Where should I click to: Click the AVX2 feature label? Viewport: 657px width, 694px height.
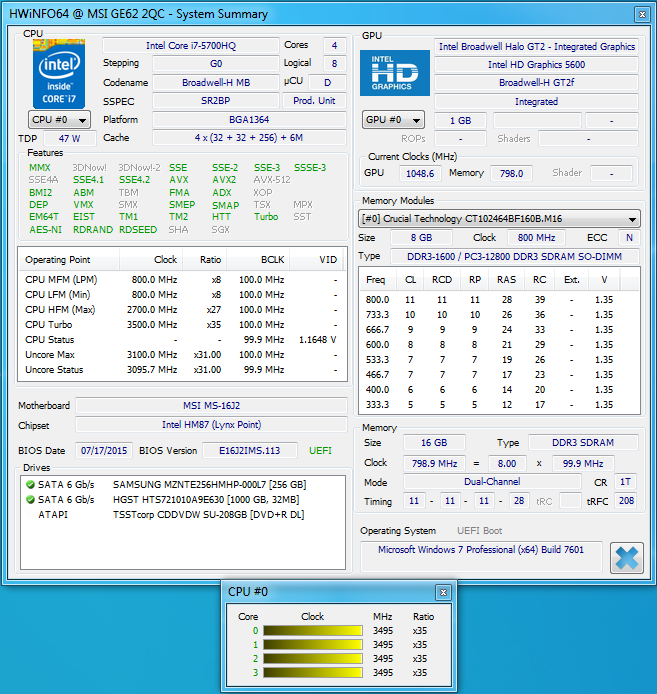click(x=224, y=180)
